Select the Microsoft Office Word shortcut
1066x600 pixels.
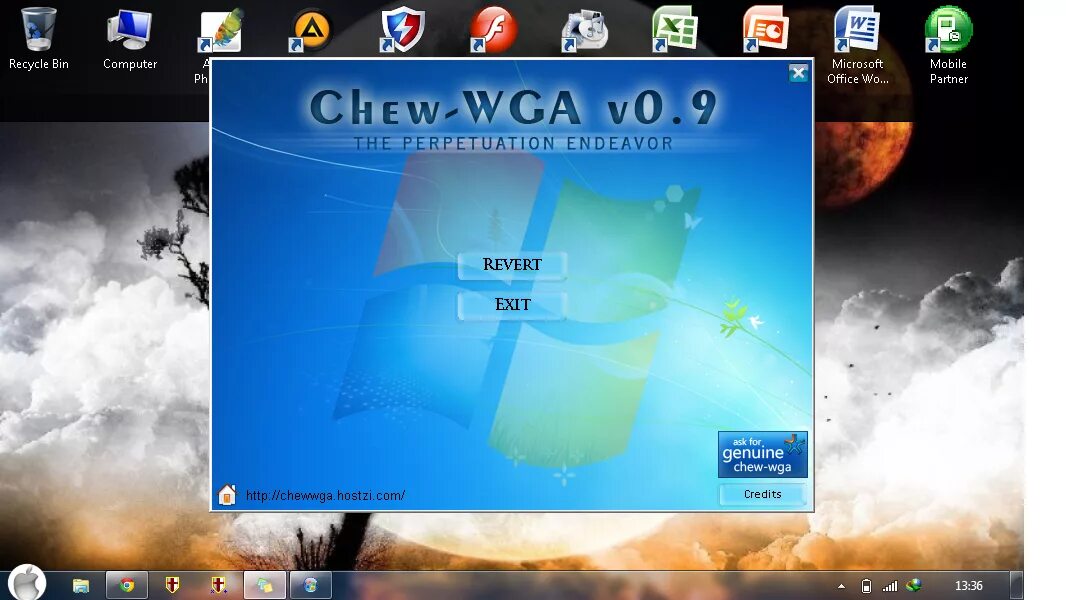[x=857, y=45]
